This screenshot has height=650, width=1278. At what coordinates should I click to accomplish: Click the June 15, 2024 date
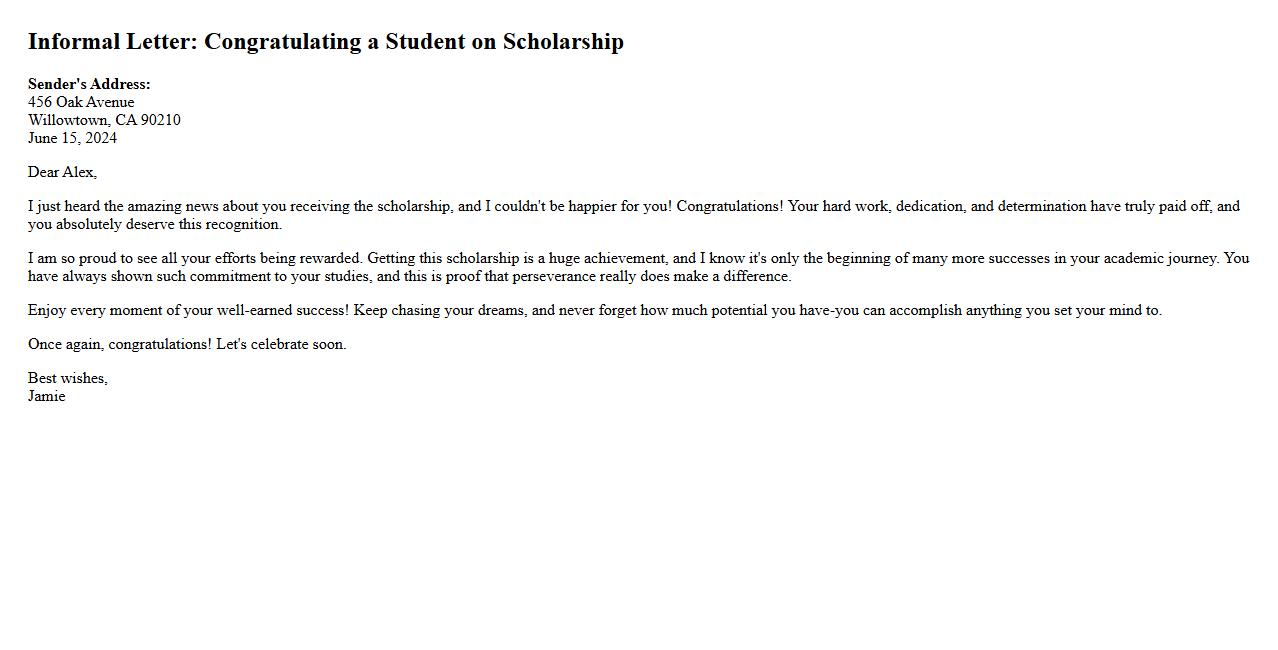[72, 138]
